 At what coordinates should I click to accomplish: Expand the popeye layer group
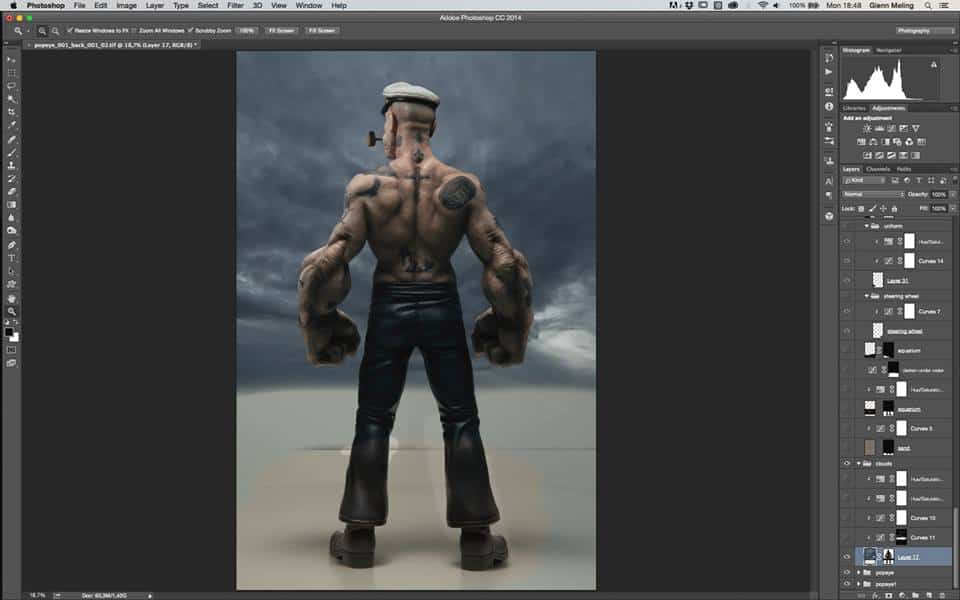point(859,572)
